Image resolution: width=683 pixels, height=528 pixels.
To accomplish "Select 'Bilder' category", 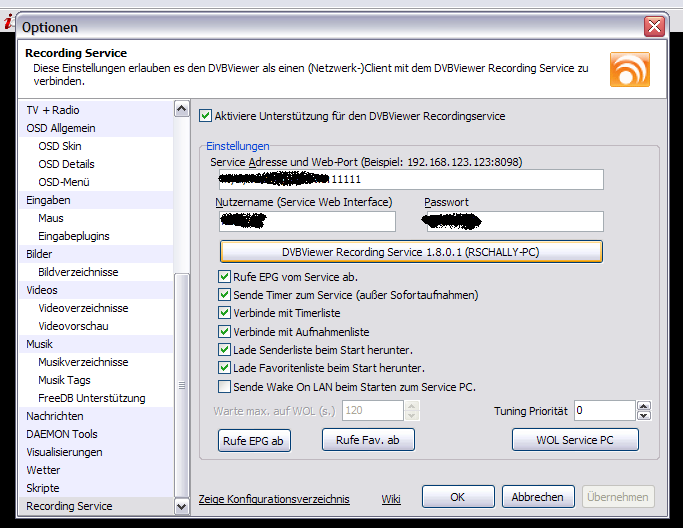I will click(x=96, y=254).
